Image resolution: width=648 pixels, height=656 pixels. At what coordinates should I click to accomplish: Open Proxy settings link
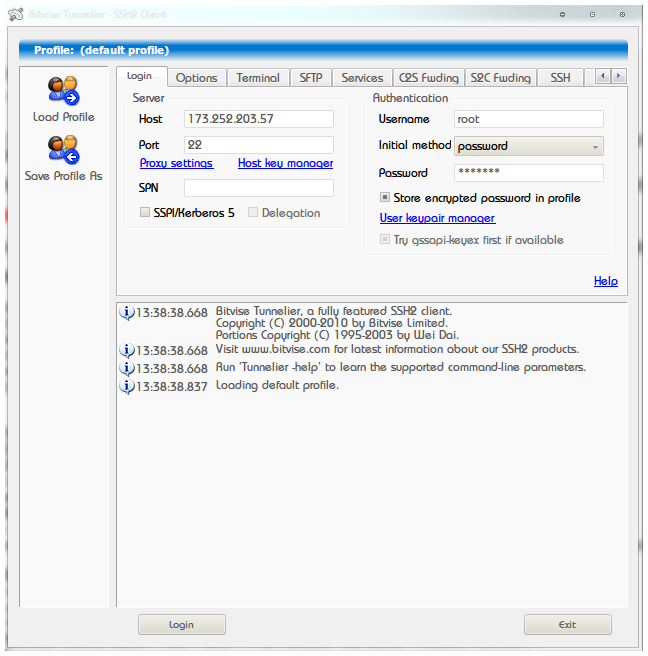point(177,163)
